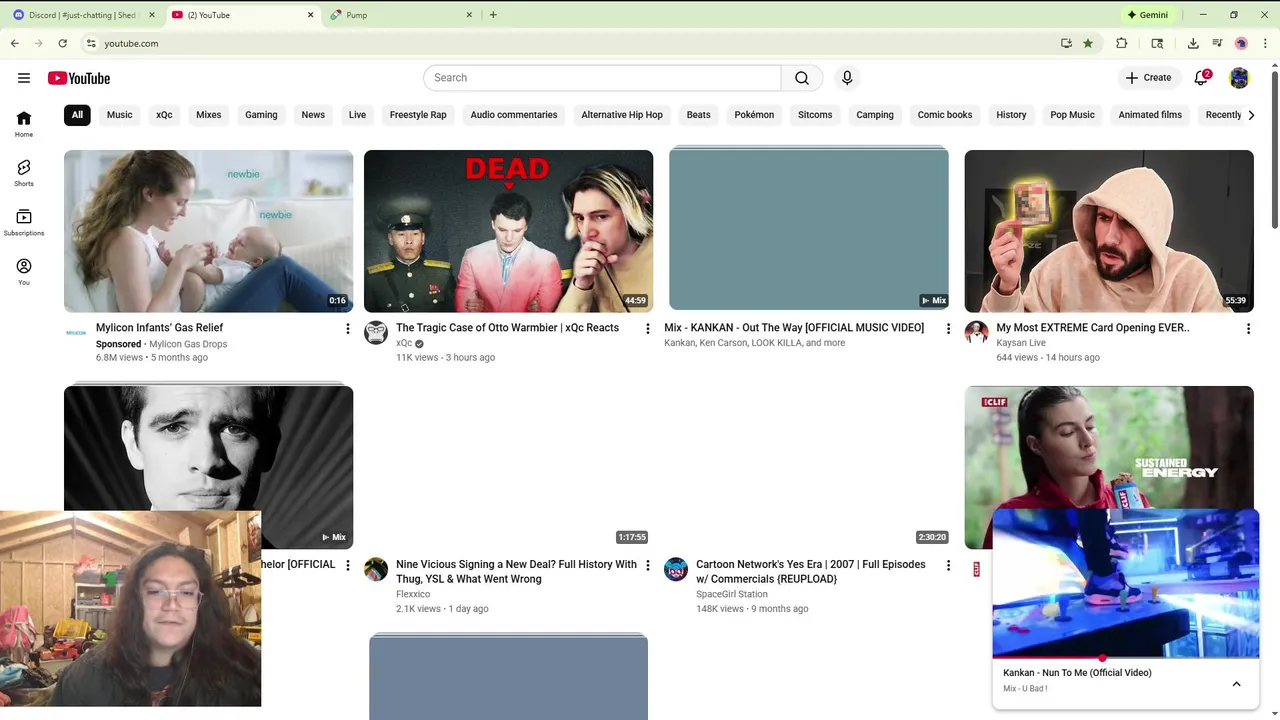Screen dimensions: 1280x720
Task: Close the YouTube browser tab
Action: (310, 15)
